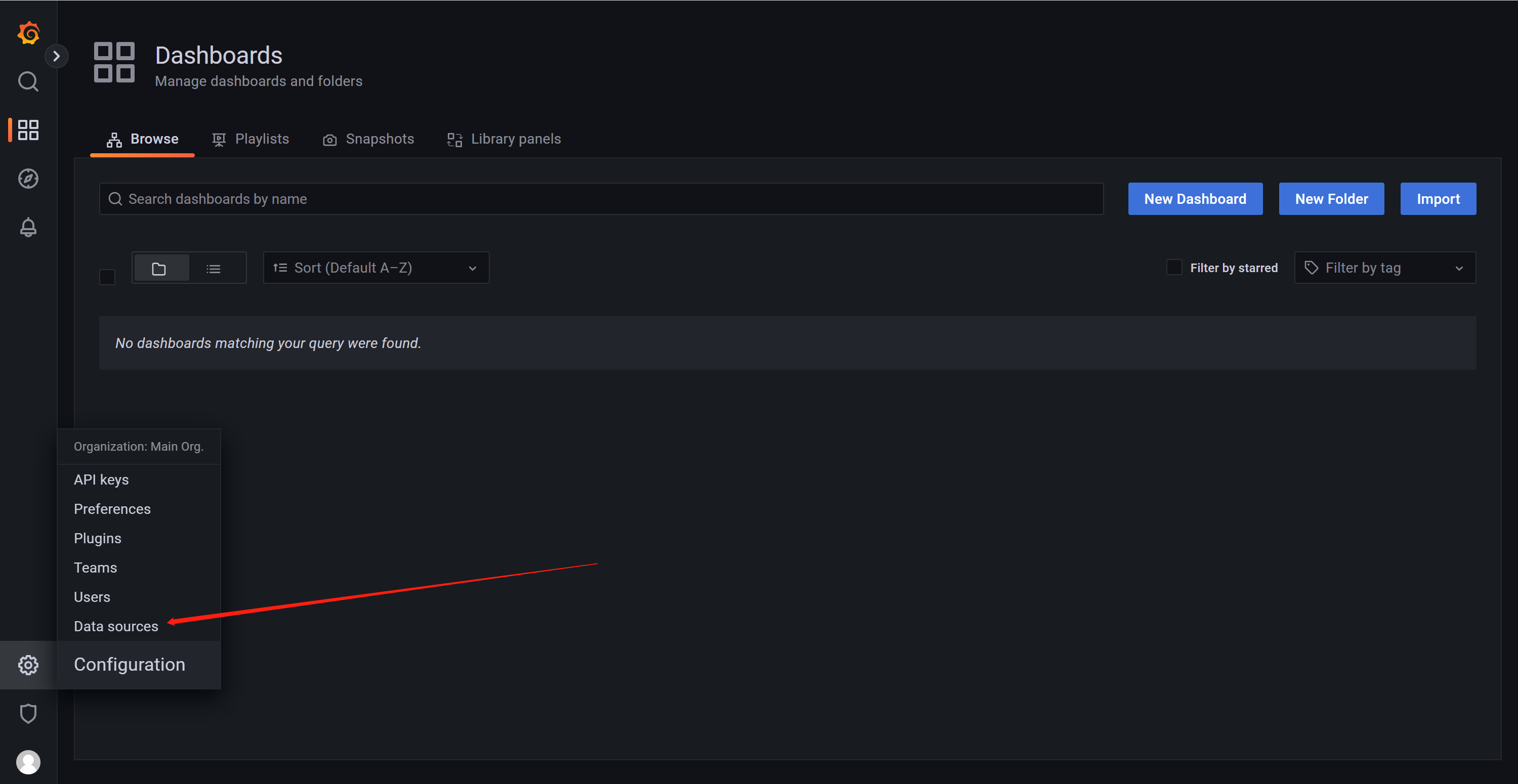Click the New Dashboard button
This screenshot has height=784, width=1518.
click(1195, 199)
